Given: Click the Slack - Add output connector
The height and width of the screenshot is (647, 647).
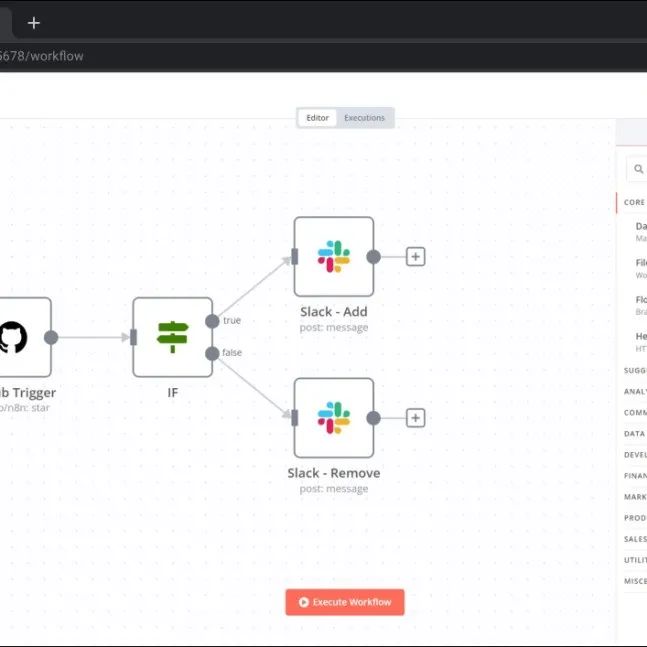Looking at the screenshot, I should tap(373, 257).
